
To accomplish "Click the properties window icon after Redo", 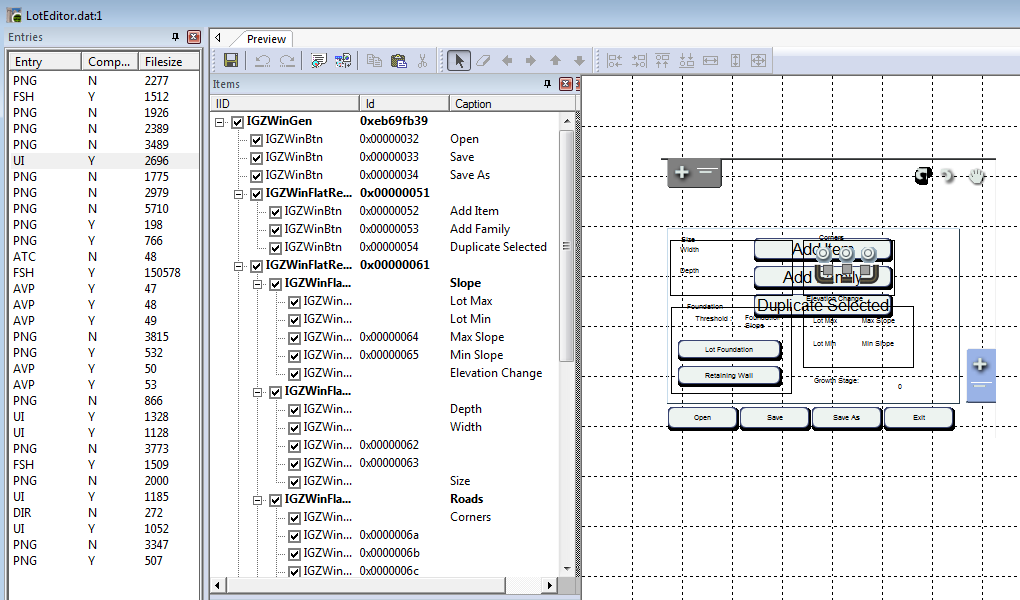I will (318, 61).
